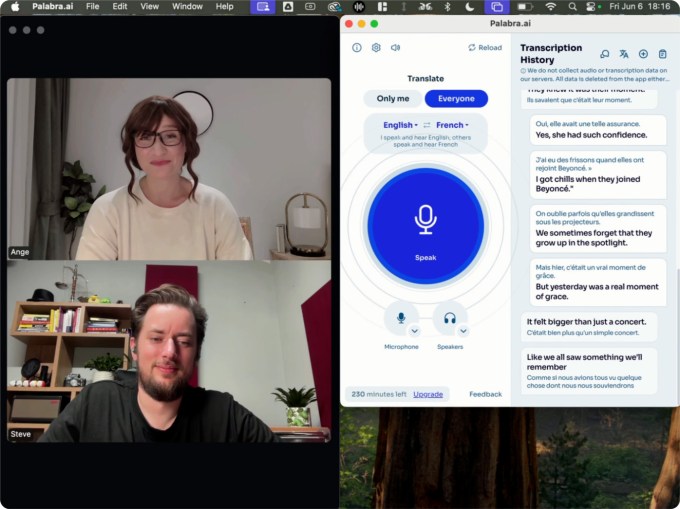Screen dimensions: 680x509
Task: Click the Ange name label
Action: tap(20, 252)
